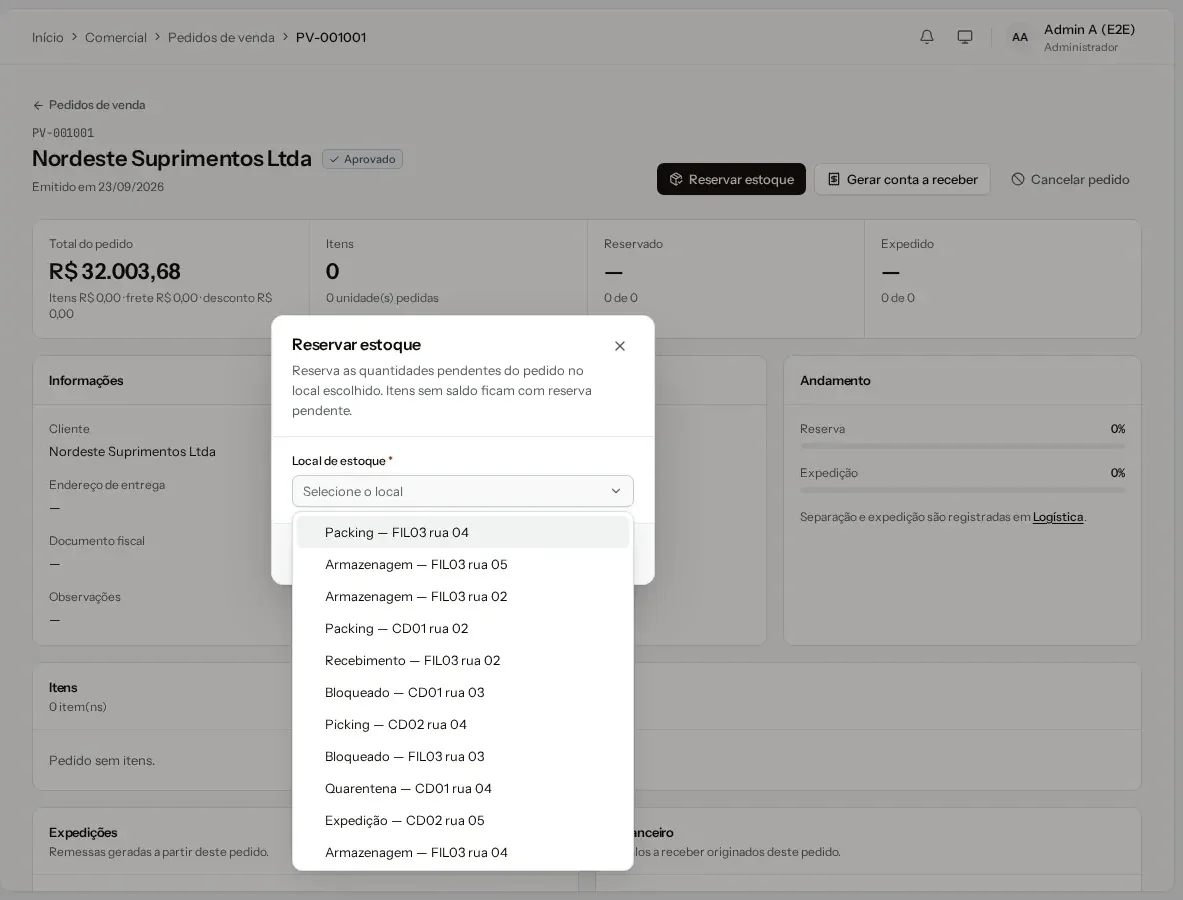Image resolution: width=1183 pixels, height=900 pixels.
Task: Click the Cancelar pedido button
Action: [1070, 180]
